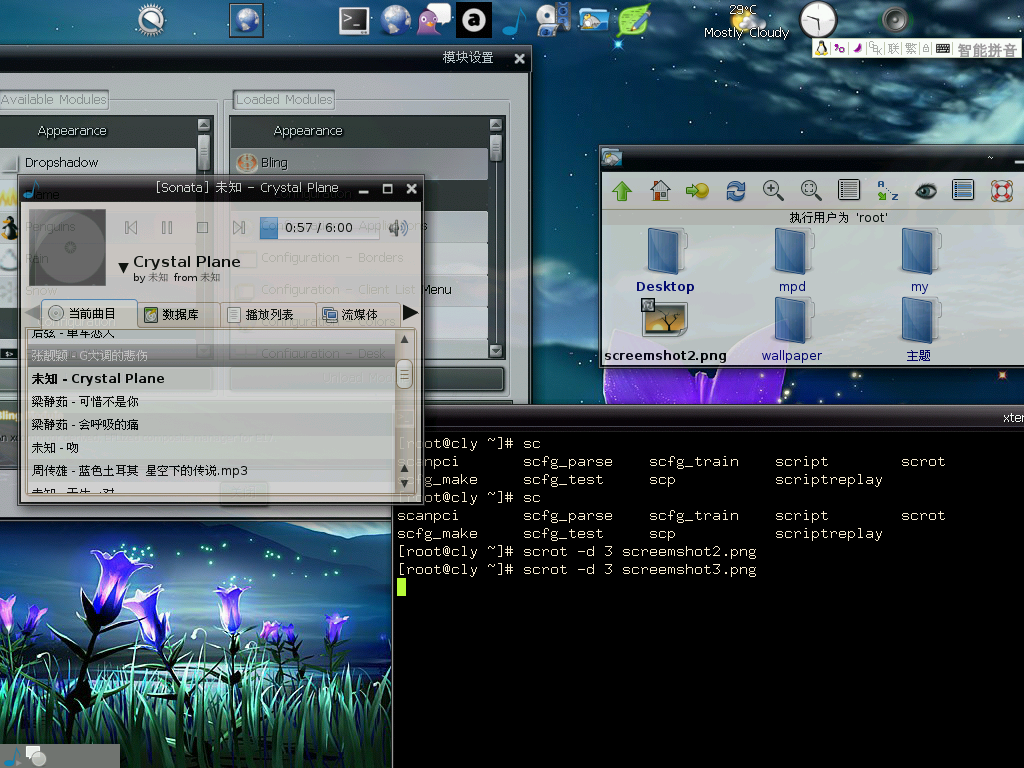1024x768 pixels.
Task: Select the my folder
Action: tap(920, 261)
